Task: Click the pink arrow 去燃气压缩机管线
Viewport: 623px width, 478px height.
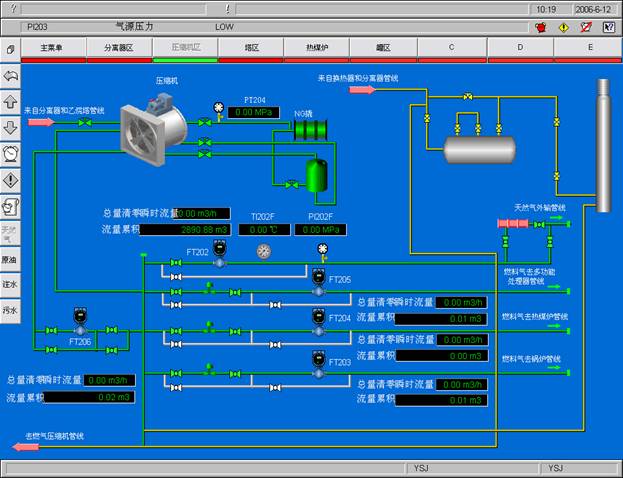Action: 26,447
